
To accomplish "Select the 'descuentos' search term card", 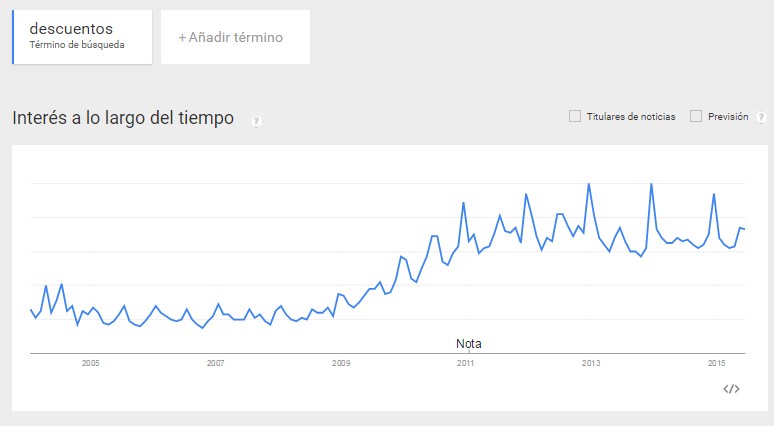I will [82, 37].
